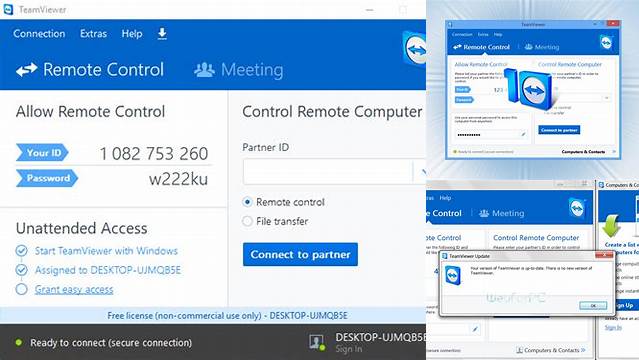Select the Remote Control tab in the top-right window
This screenshot has height=360, width=639.
[481, 47]
